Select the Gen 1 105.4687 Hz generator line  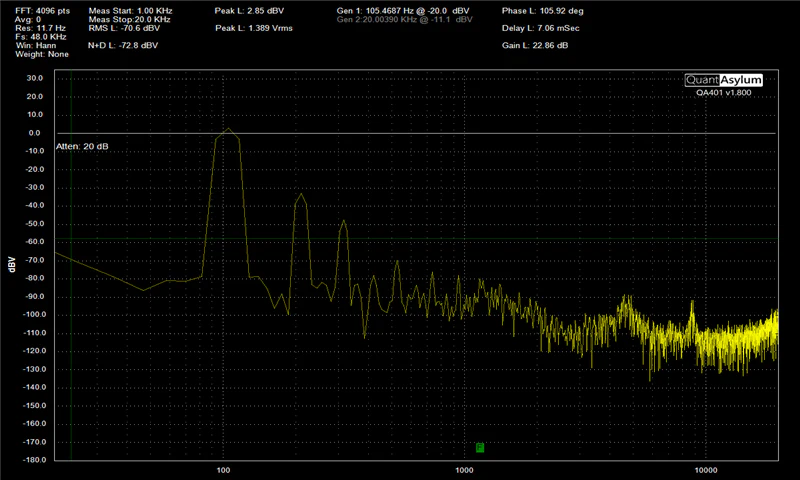click(403, 11)
